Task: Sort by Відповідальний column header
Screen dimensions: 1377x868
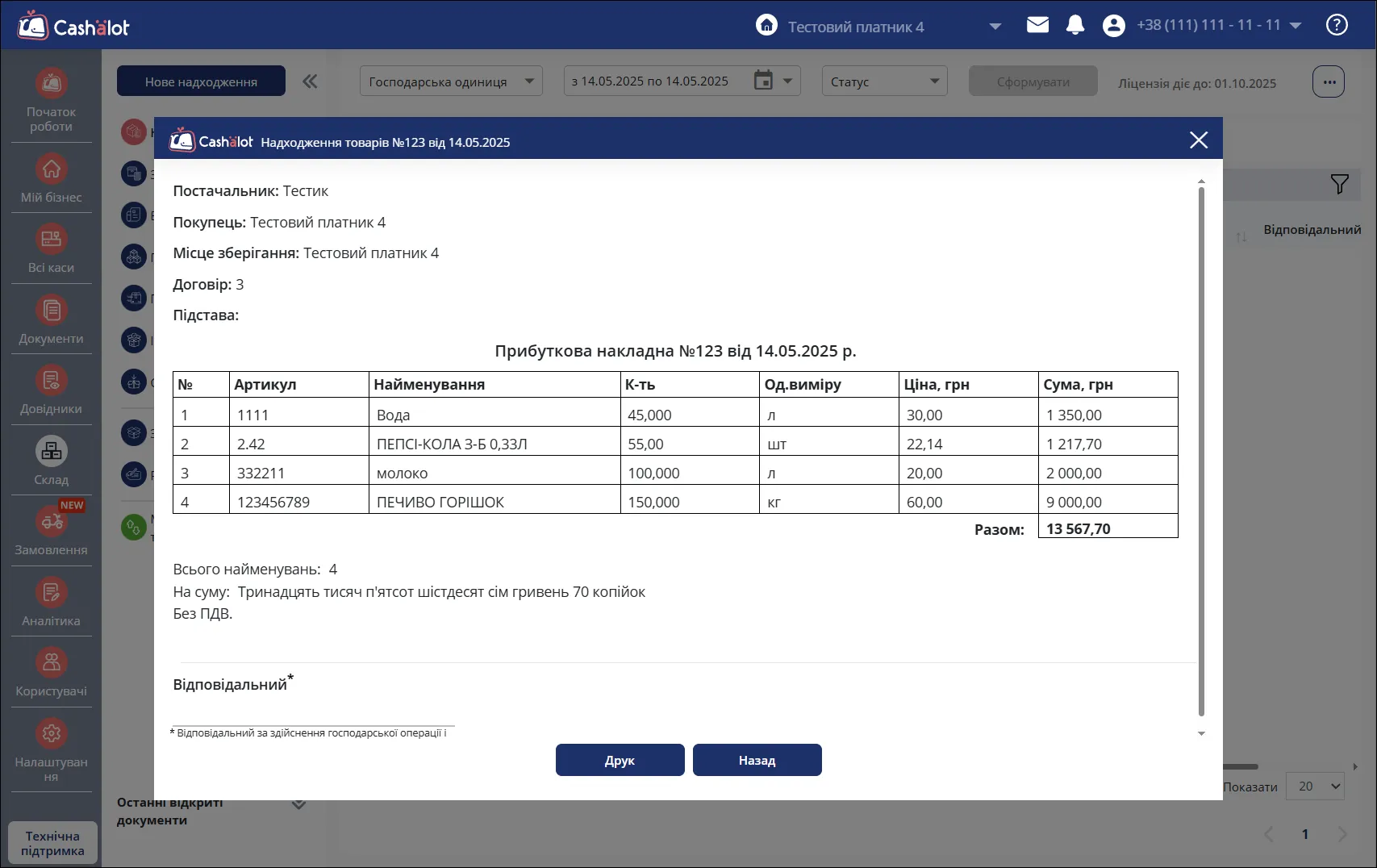Action: point(1312,230)
